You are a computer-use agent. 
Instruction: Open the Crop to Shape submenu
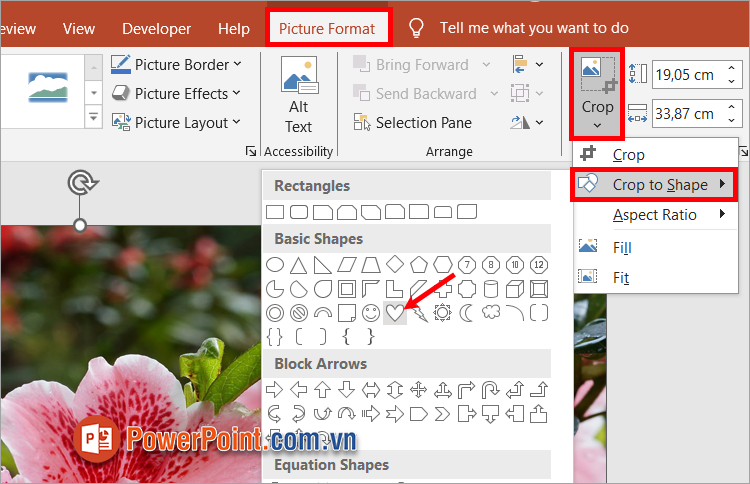(x=655, y=184)
